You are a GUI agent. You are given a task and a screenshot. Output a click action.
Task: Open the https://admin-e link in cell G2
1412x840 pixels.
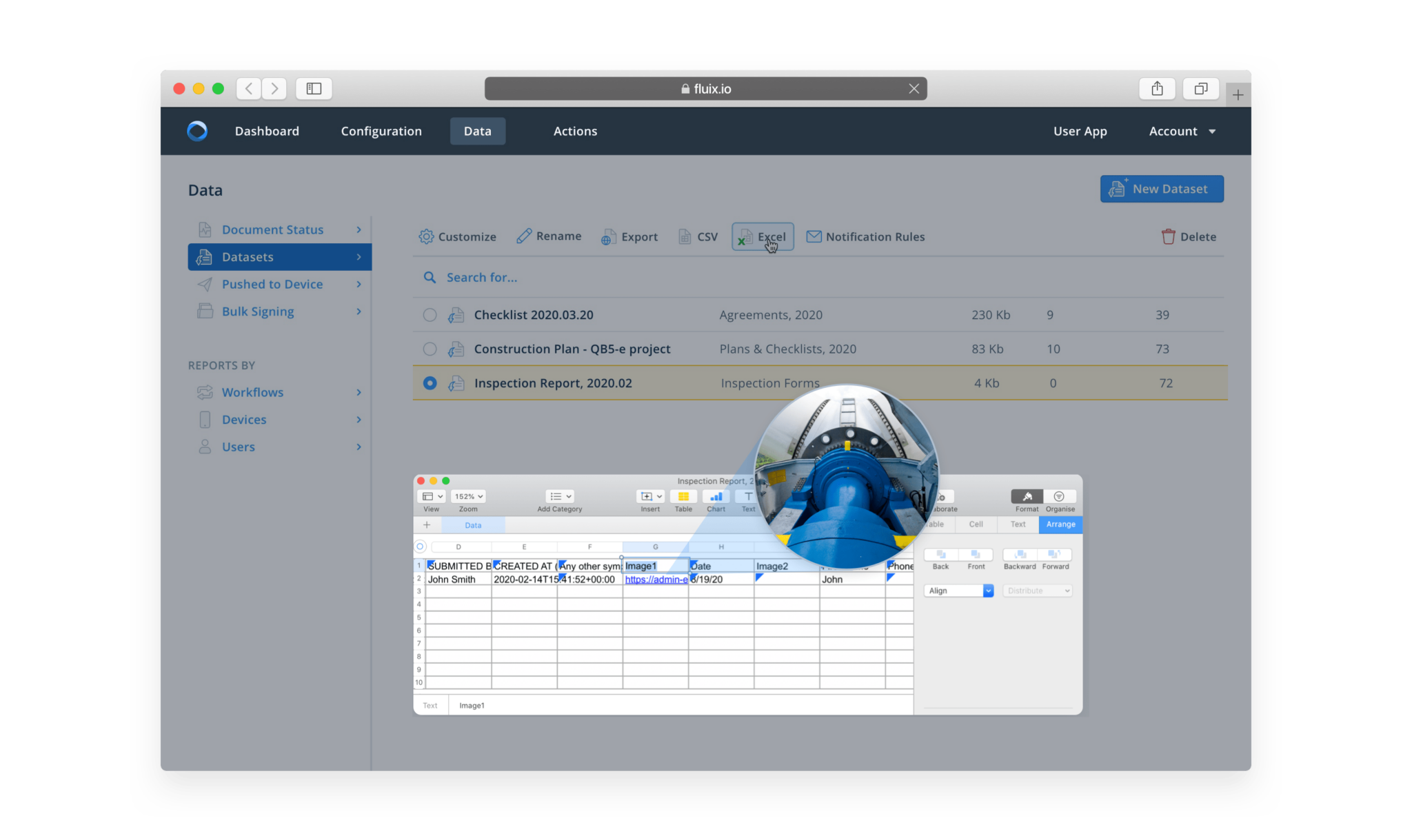coord(655,580)
